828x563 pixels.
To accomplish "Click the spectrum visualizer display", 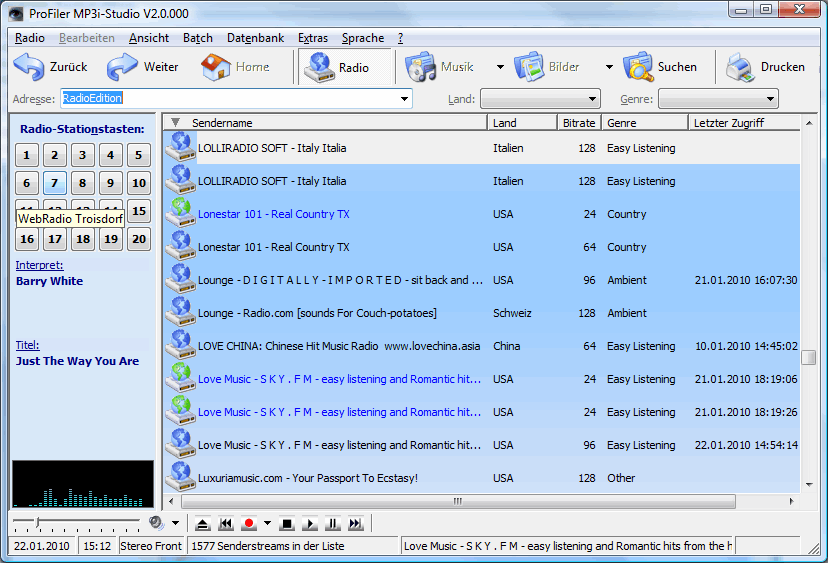I will point(83,484).
